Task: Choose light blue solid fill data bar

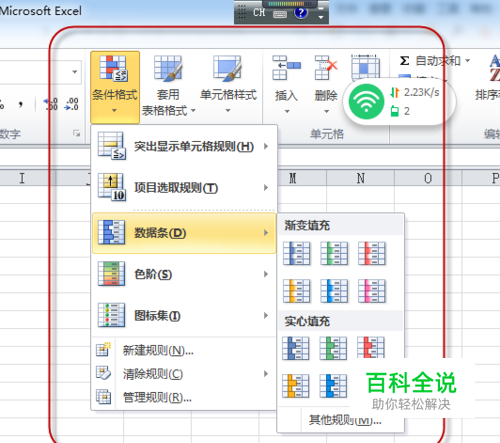Action: click(x=333, y=386)
